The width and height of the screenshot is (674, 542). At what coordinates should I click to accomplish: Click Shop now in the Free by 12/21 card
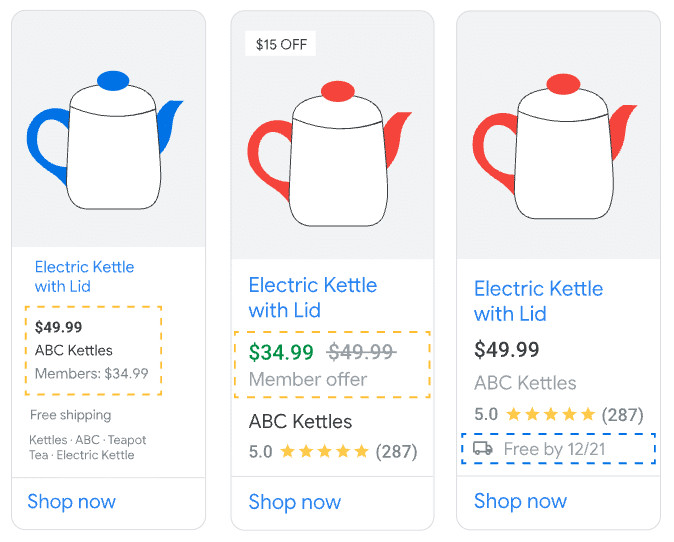point(520,501)
